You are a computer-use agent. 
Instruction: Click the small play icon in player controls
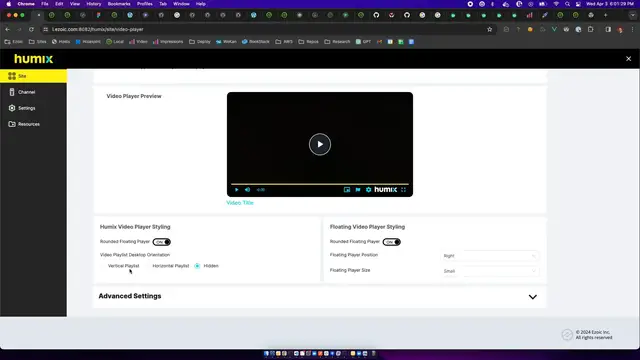click(236, 190)
